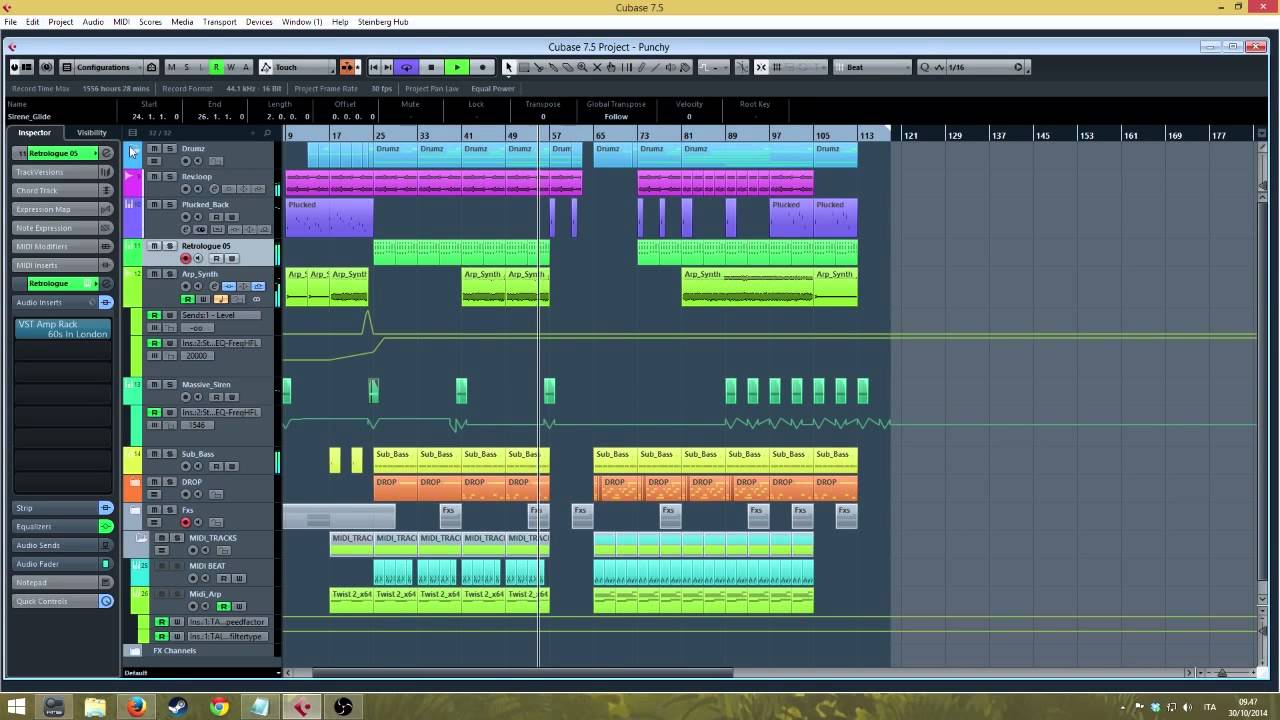Open File Explorer from the taskbar

point(95,707)
